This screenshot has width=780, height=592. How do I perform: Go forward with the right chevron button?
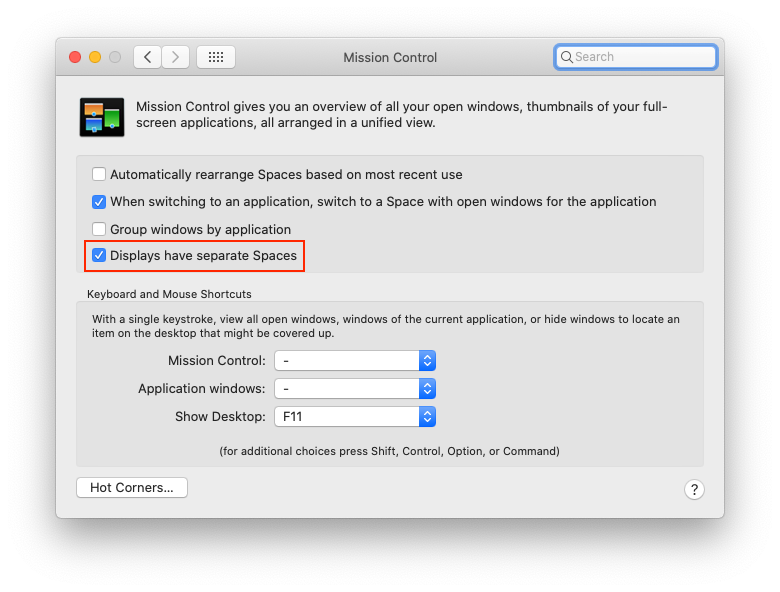(175, 57)
